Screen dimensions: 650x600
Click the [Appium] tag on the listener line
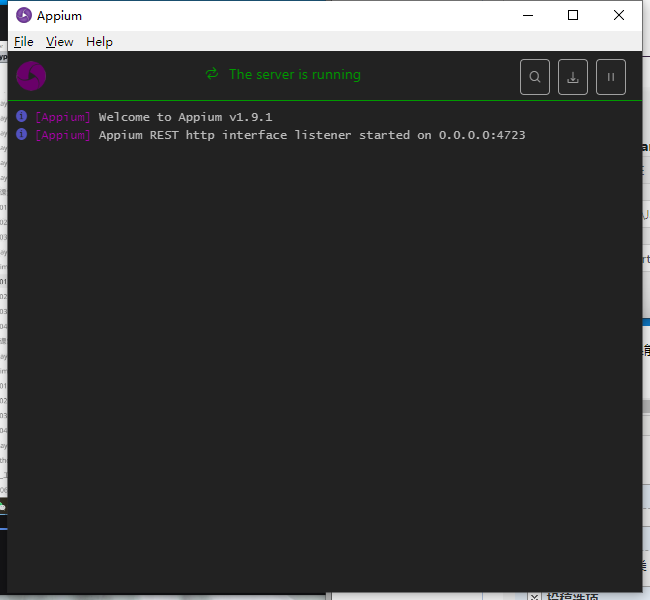(63, 135)
